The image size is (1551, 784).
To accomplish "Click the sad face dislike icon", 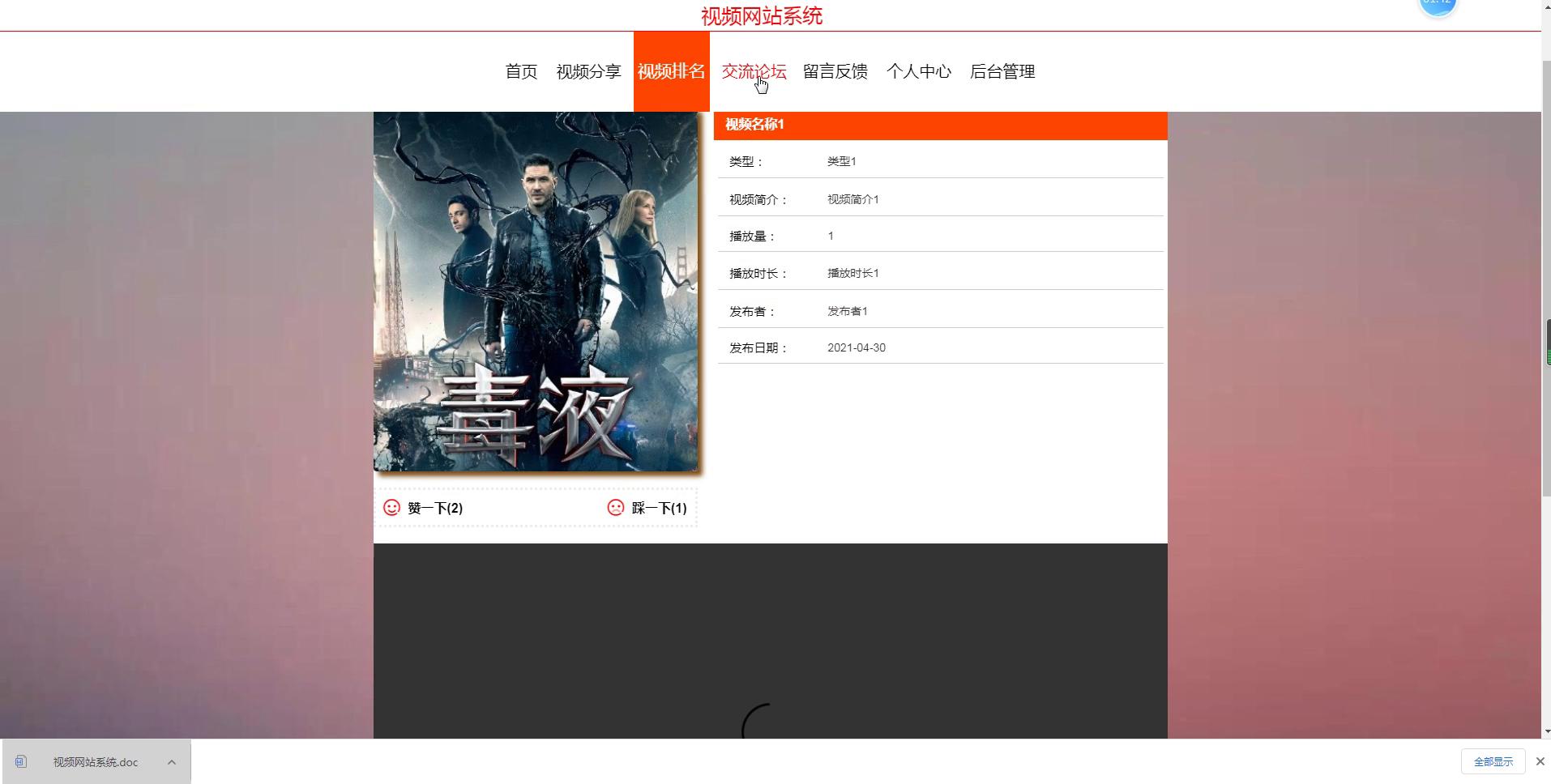I will pos(616,508).
